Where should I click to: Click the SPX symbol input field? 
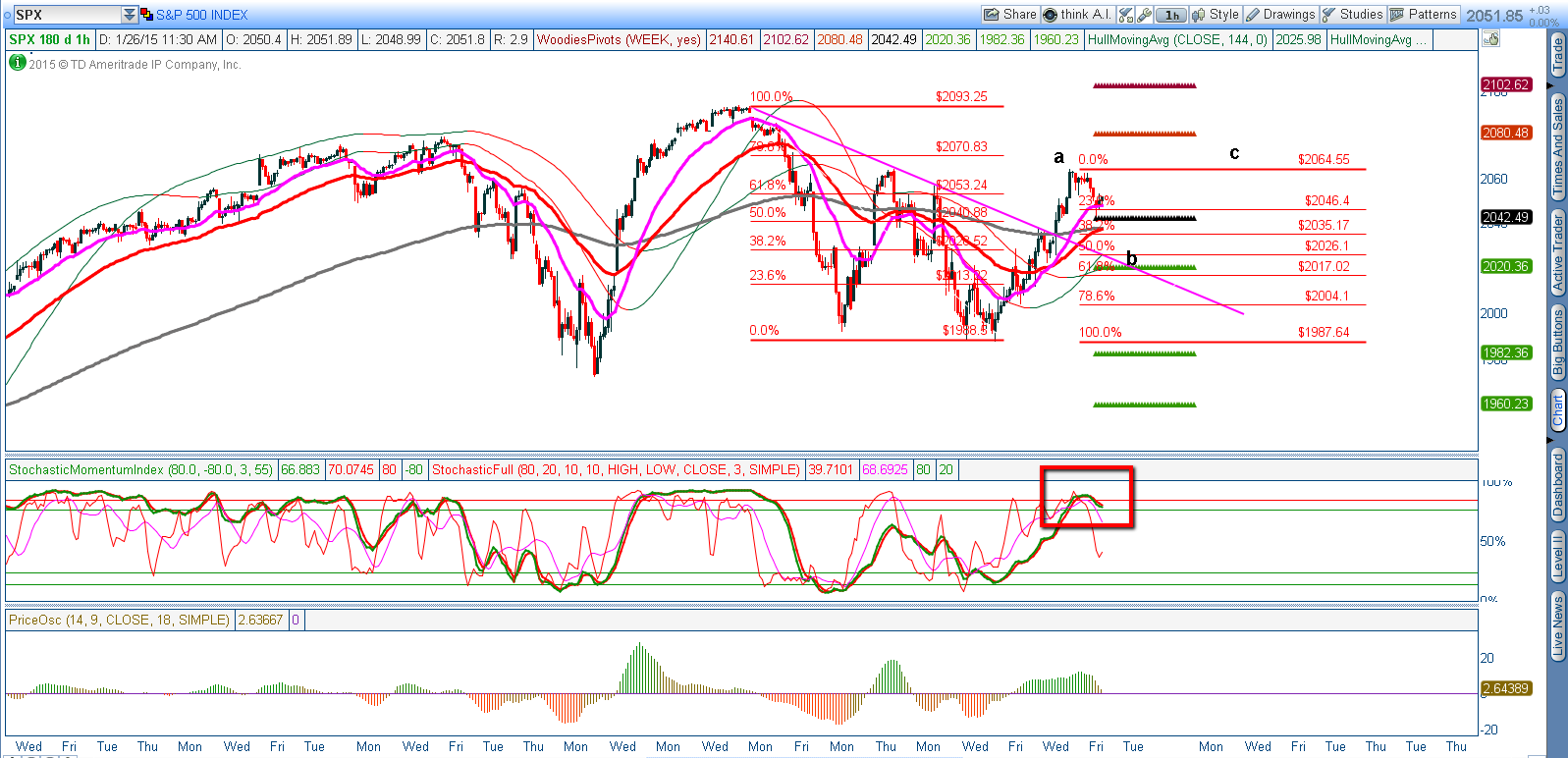click(65, 15)
